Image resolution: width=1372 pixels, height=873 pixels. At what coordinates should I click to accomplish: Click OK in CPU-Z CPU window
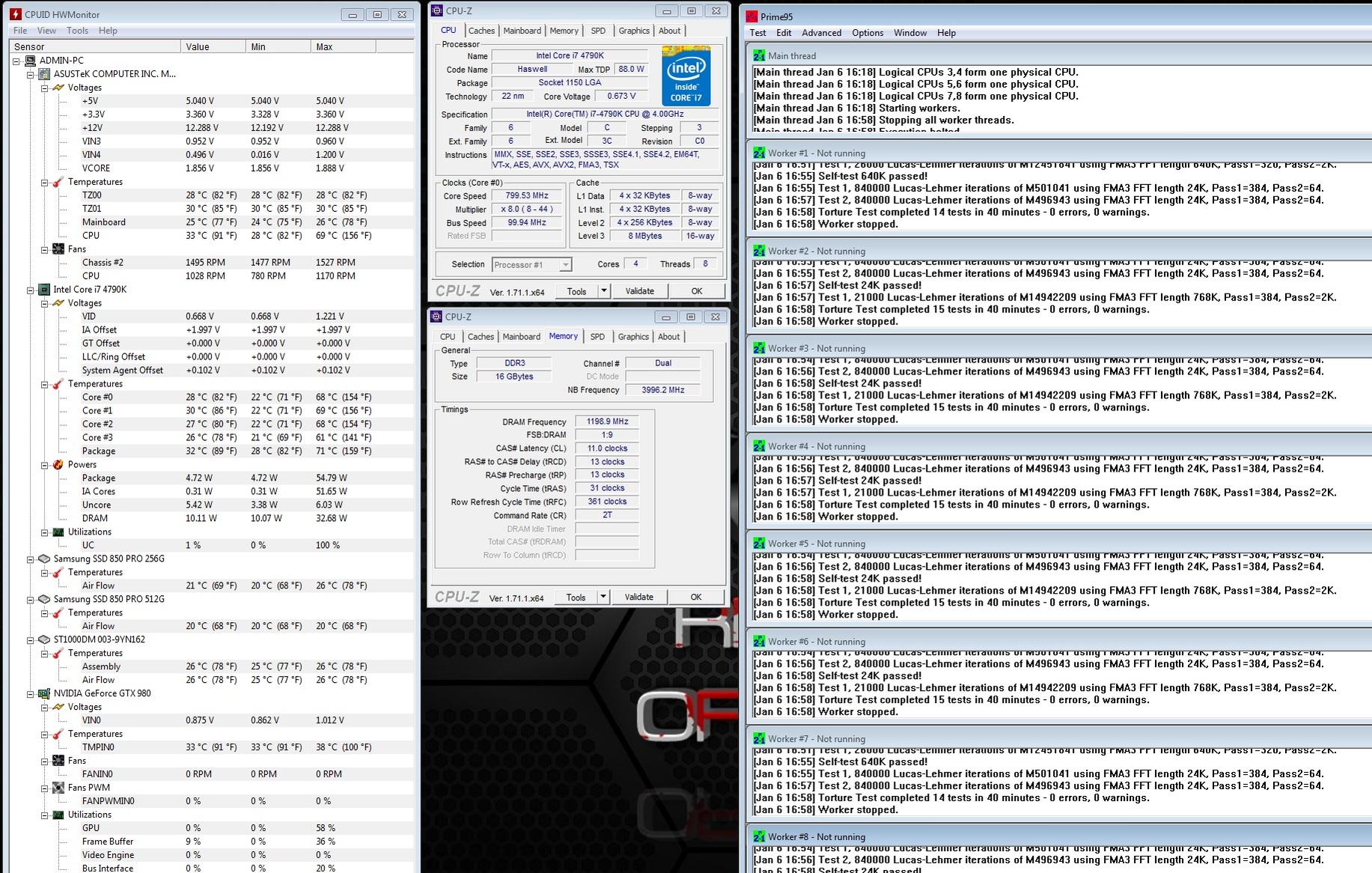point(697,291)
